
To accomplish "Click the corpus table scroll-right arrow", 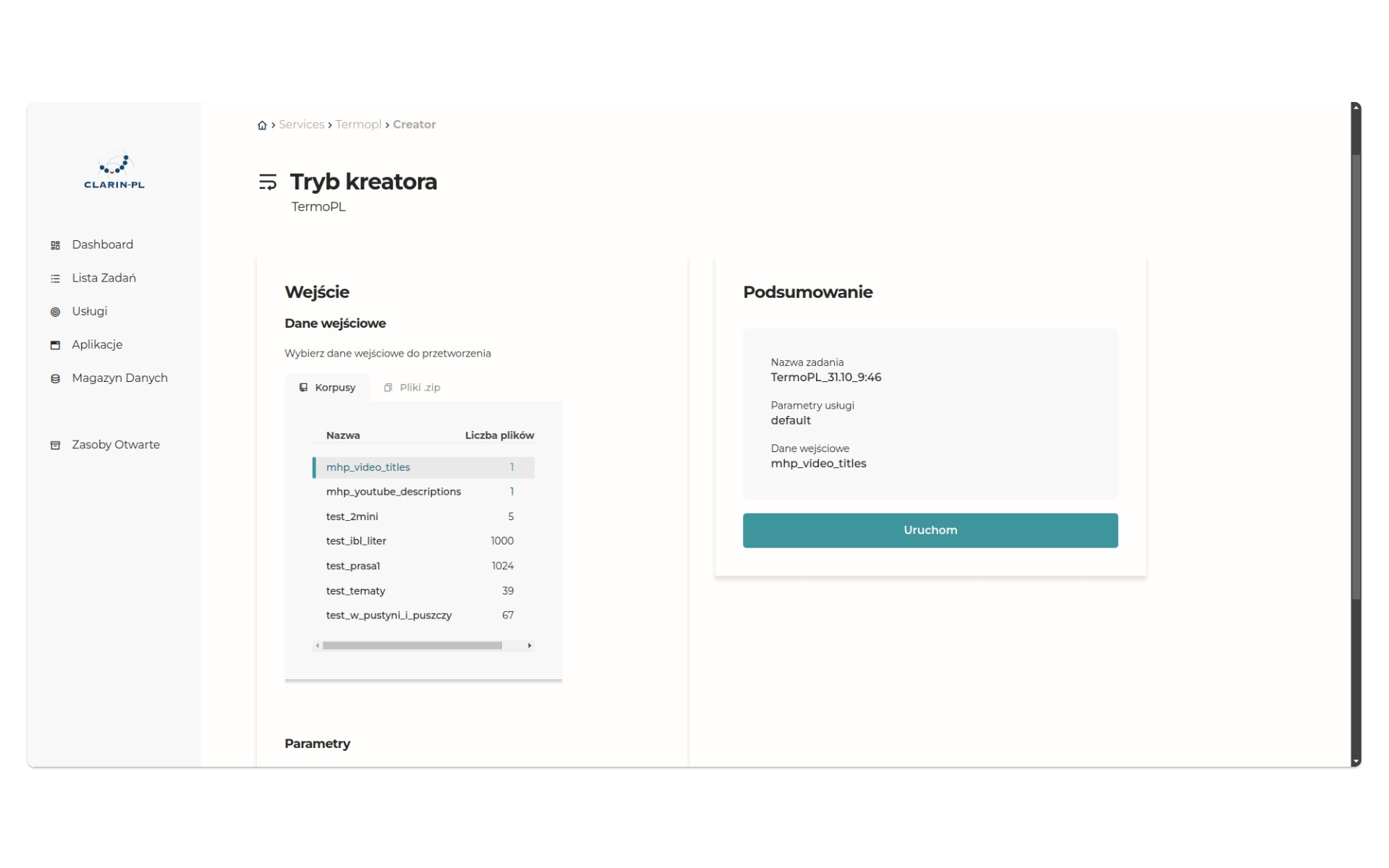I will pyautogui.click(x=530, y=645).
